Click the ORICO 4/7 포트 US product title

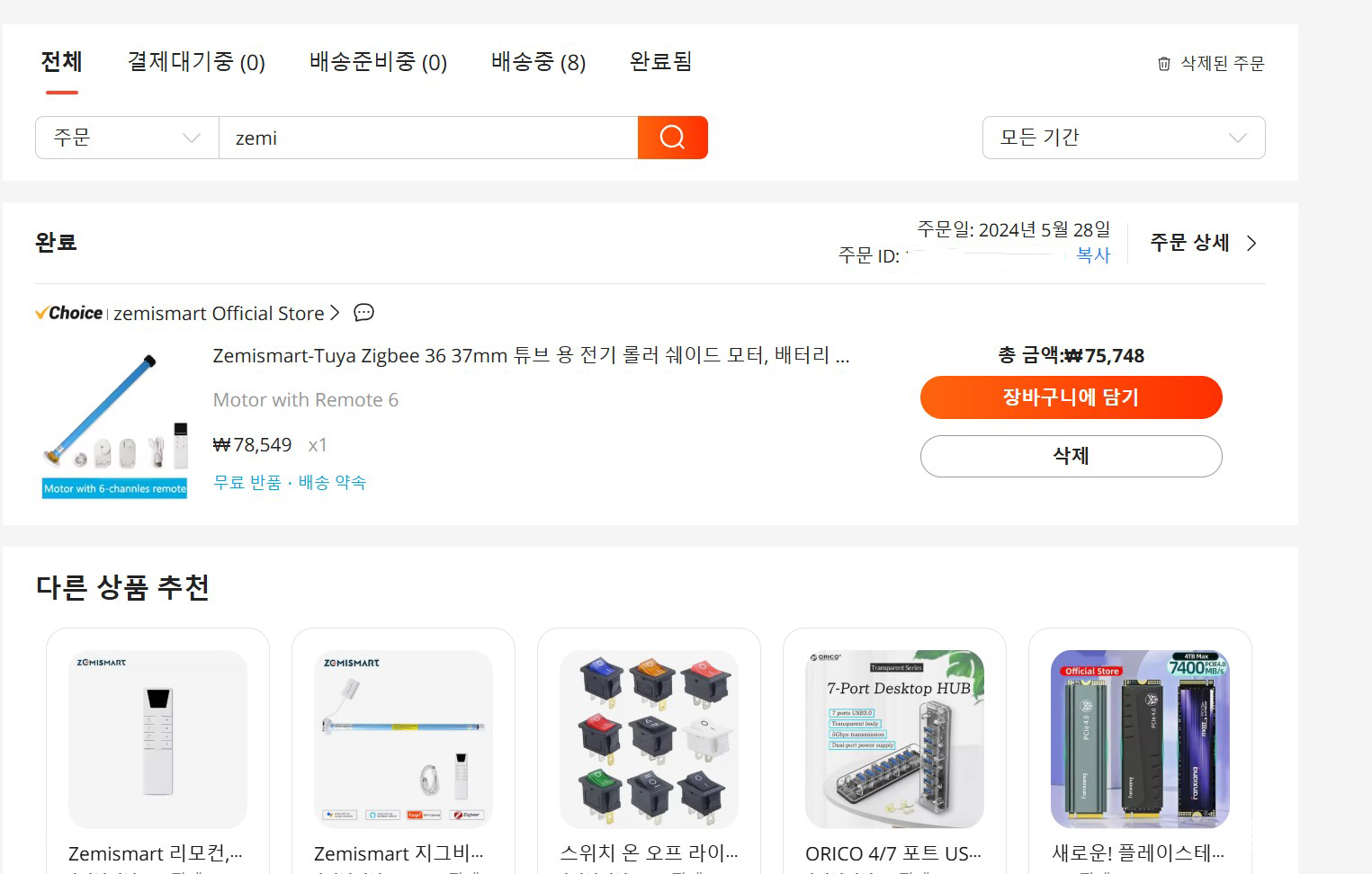(893, 852)
